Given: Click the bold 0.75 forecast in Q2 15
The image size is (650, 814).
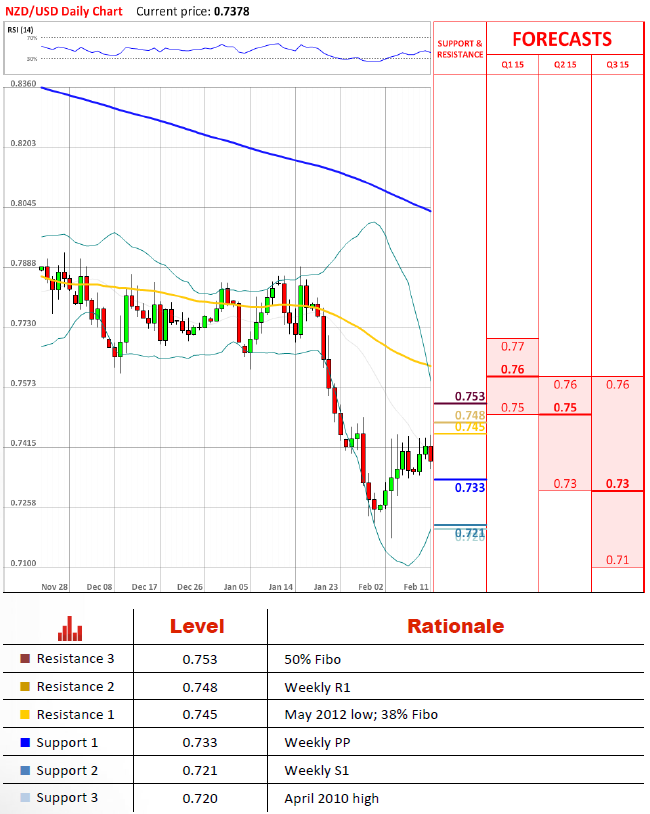Looking at the screenshot, I should point(565,408).
